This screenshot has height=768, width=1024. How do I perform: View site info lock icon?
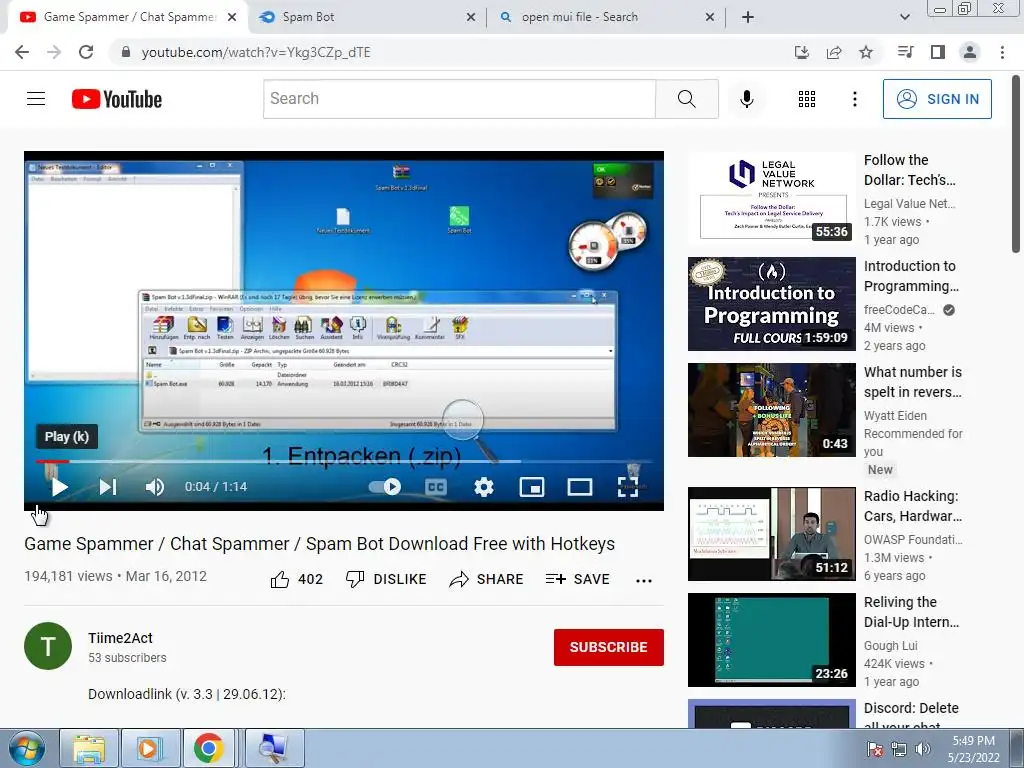pyautogui.click(x=126, y=52)
